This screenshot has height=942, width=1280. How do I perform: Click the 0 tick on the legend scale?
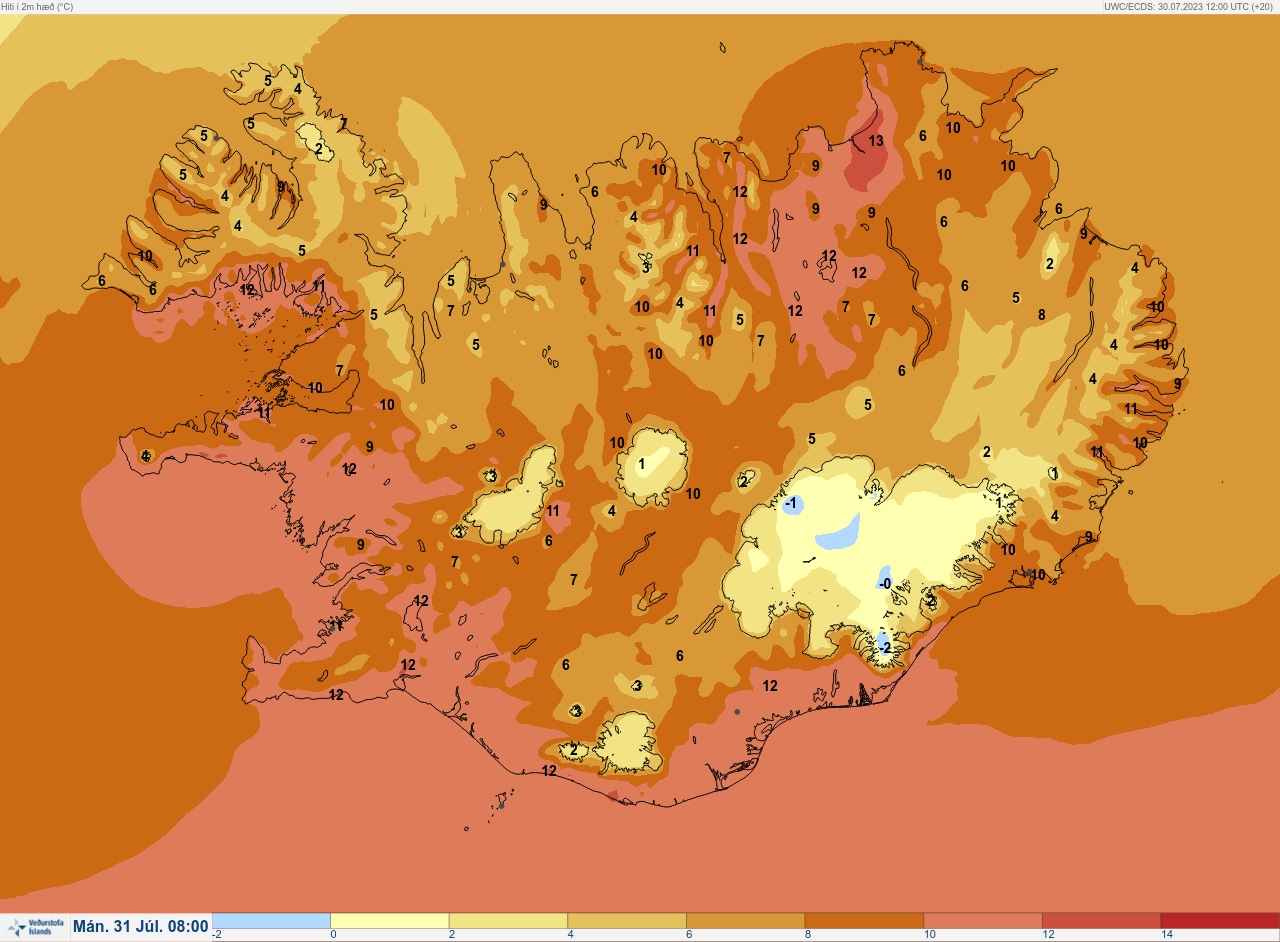coord(333,935)
